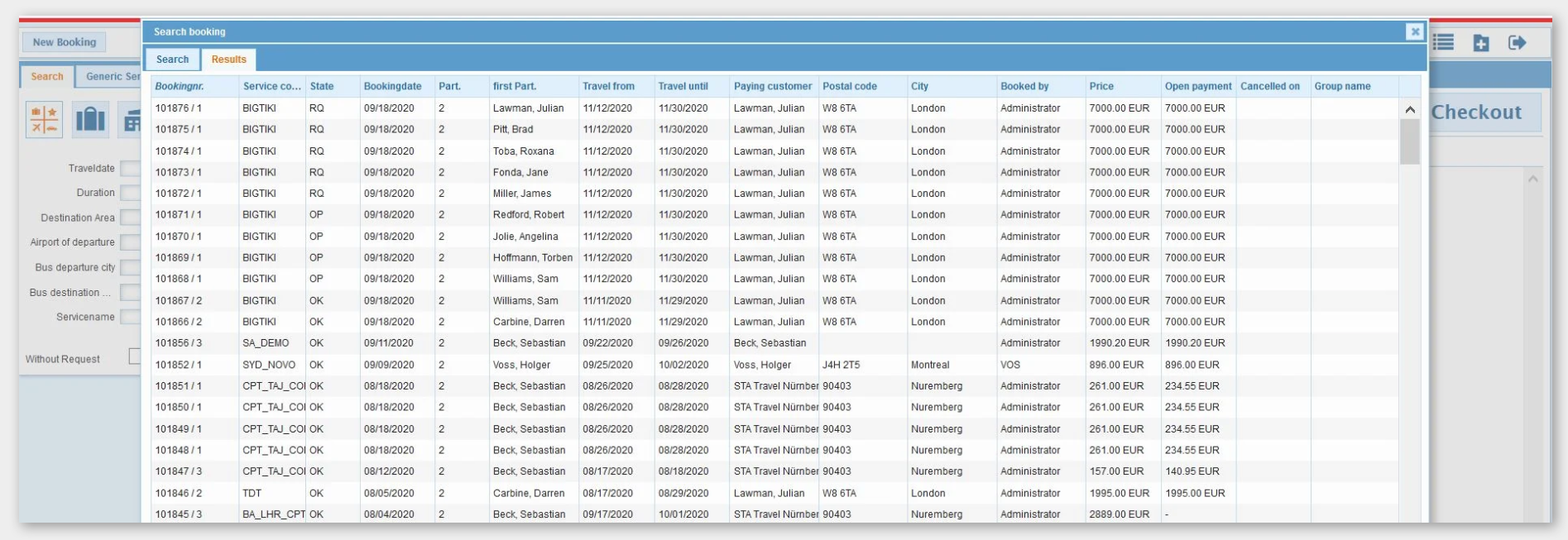Click the package services icon with star

(x=44, y=120)
